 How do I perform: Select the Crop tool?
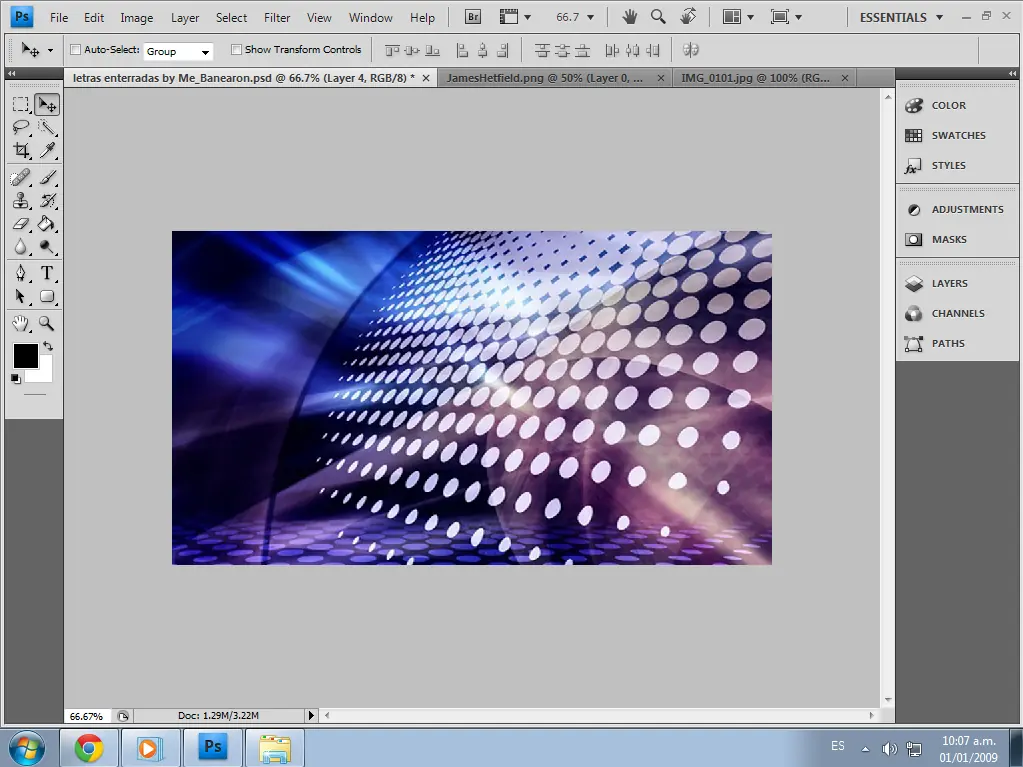tap(22, 151)
